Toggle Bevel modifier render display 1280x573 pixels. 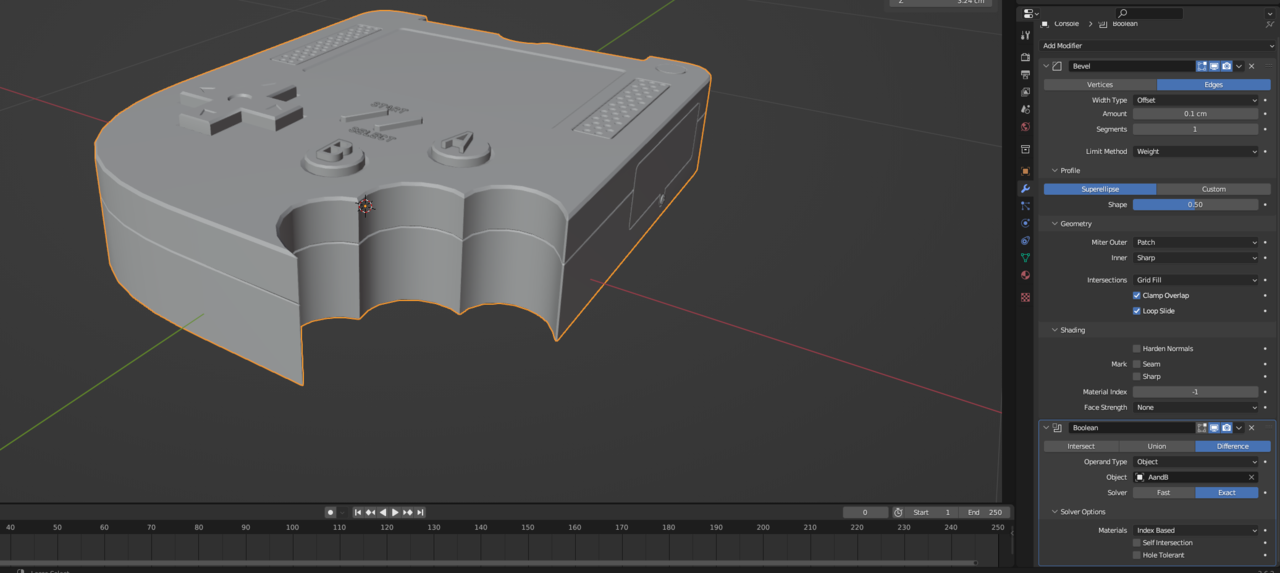(1226, 66)
